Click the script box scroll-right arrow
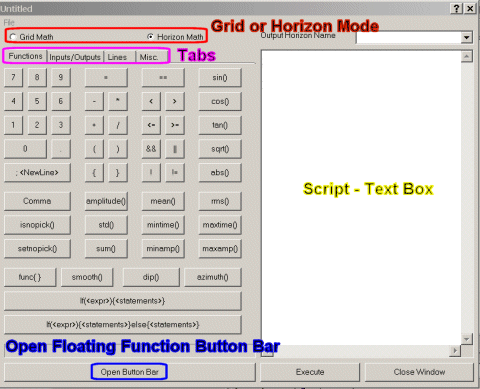 point(455,351)
